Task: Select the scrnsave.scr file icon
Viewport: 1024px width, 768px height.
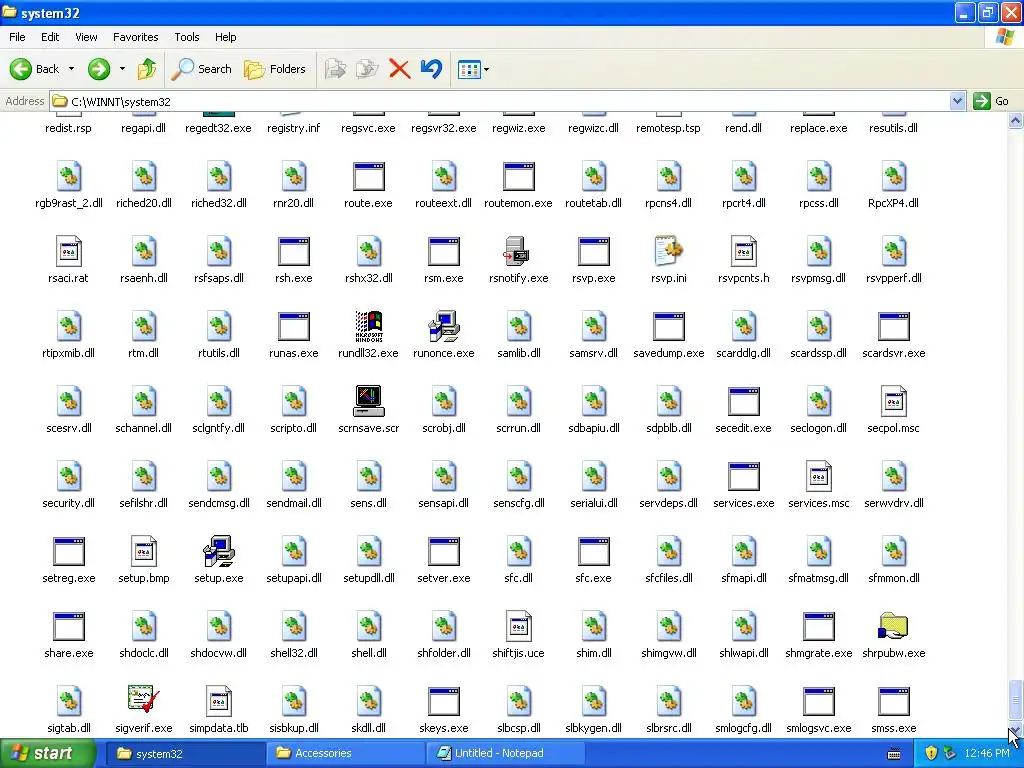Action: tap(368, 401)
